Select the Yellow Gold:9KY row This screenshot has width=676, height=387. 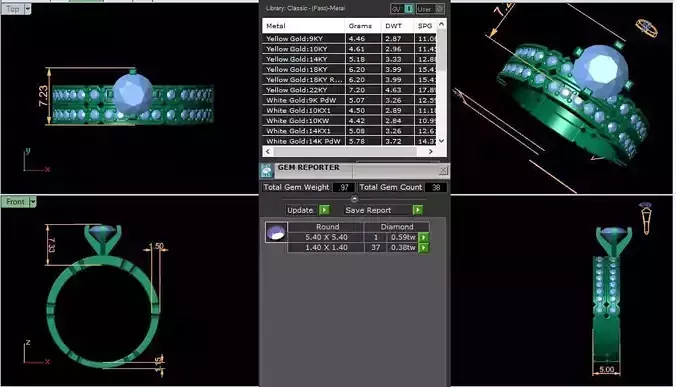point(349,39)
